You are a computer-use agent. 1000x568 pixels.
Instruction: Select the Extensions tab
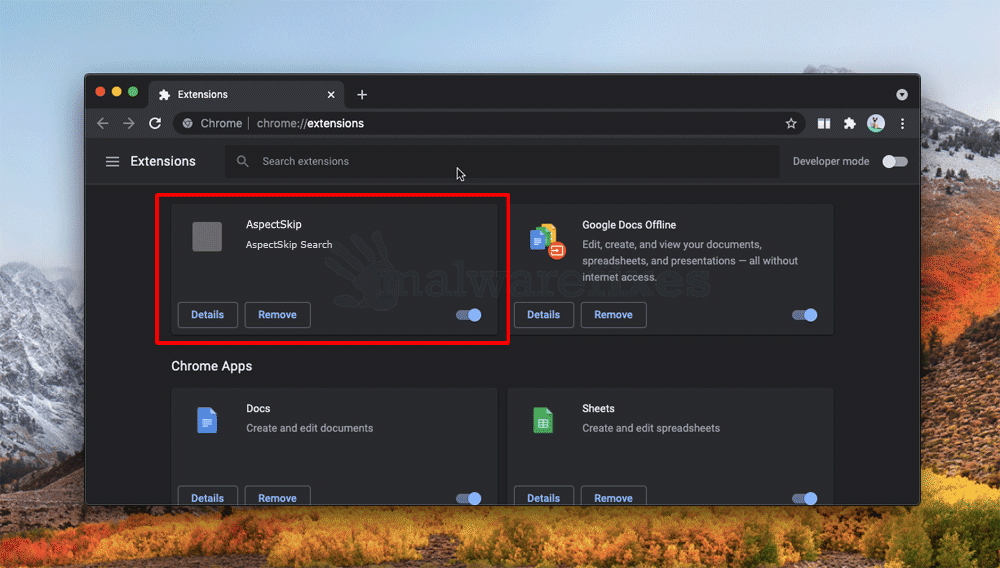pyautogui.click(x=247, y=94)
